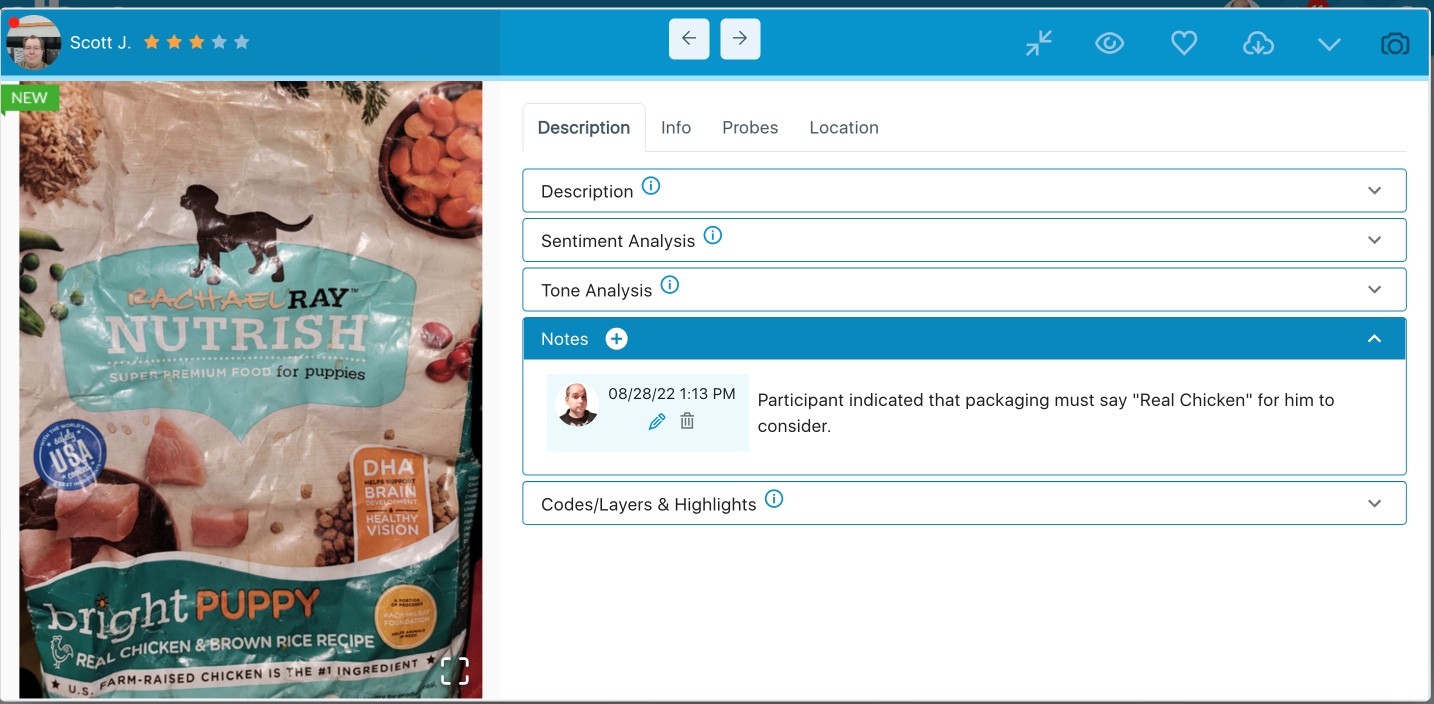The image size is (1434, 704).
Task: Add a new note with the plus icon
Action: coord(616,338)
